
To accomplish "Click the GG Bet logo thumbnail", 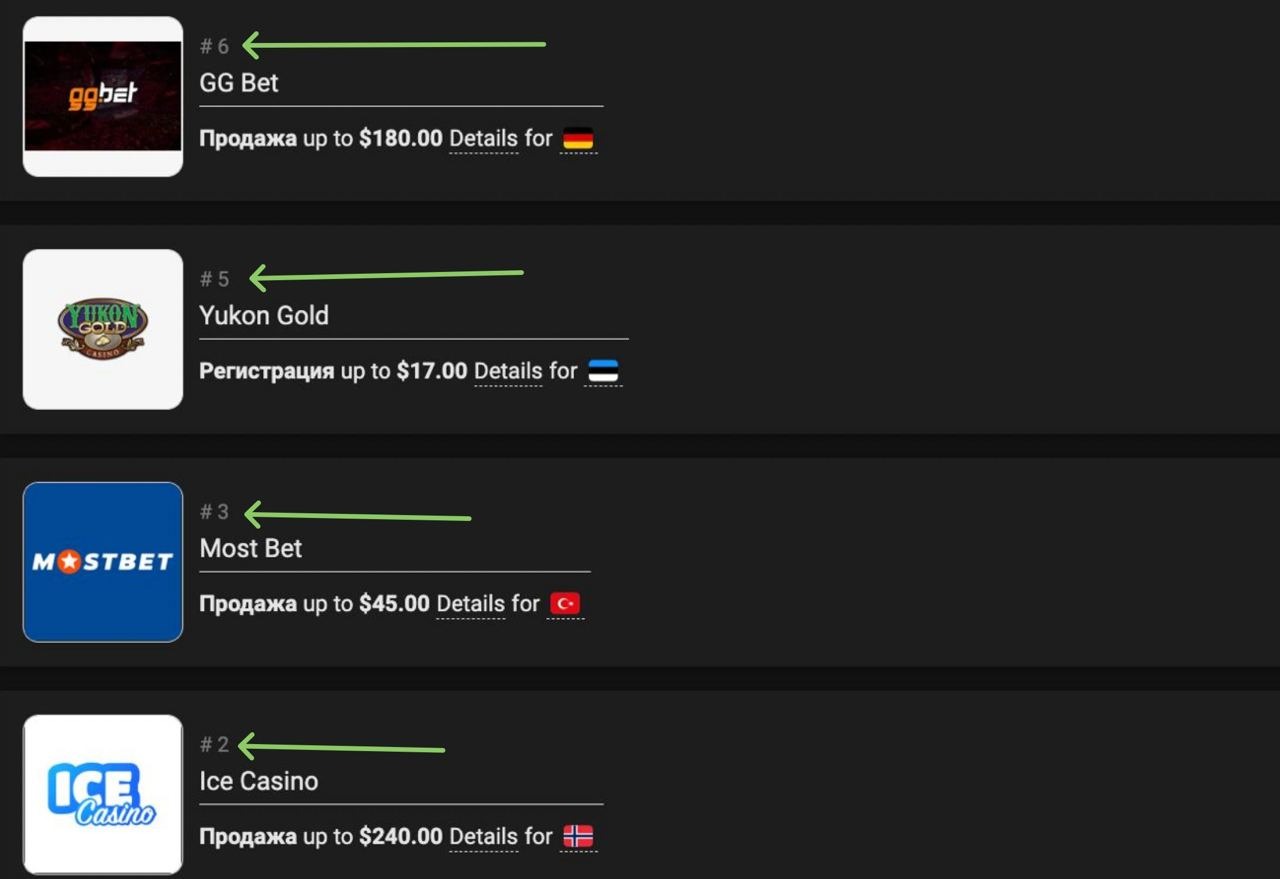I will [103, 96].
